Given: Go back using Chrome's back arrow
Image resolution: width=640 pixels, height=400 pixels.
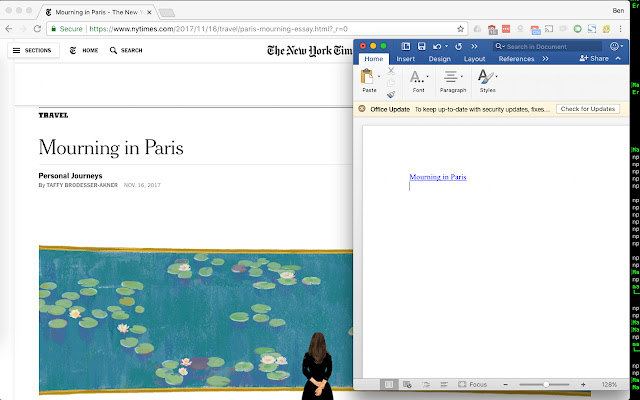Looking at the screenshot, I should [9, 29].
